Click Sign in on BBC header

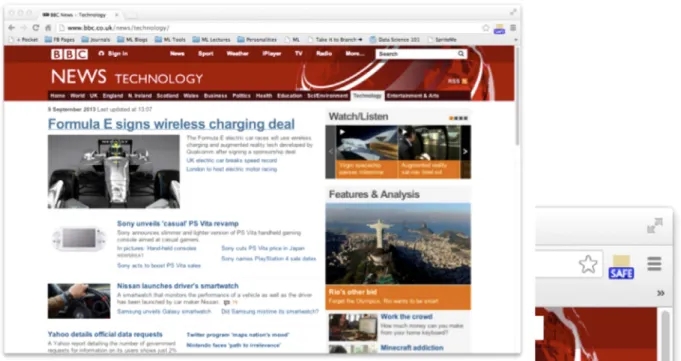(113, 53)
